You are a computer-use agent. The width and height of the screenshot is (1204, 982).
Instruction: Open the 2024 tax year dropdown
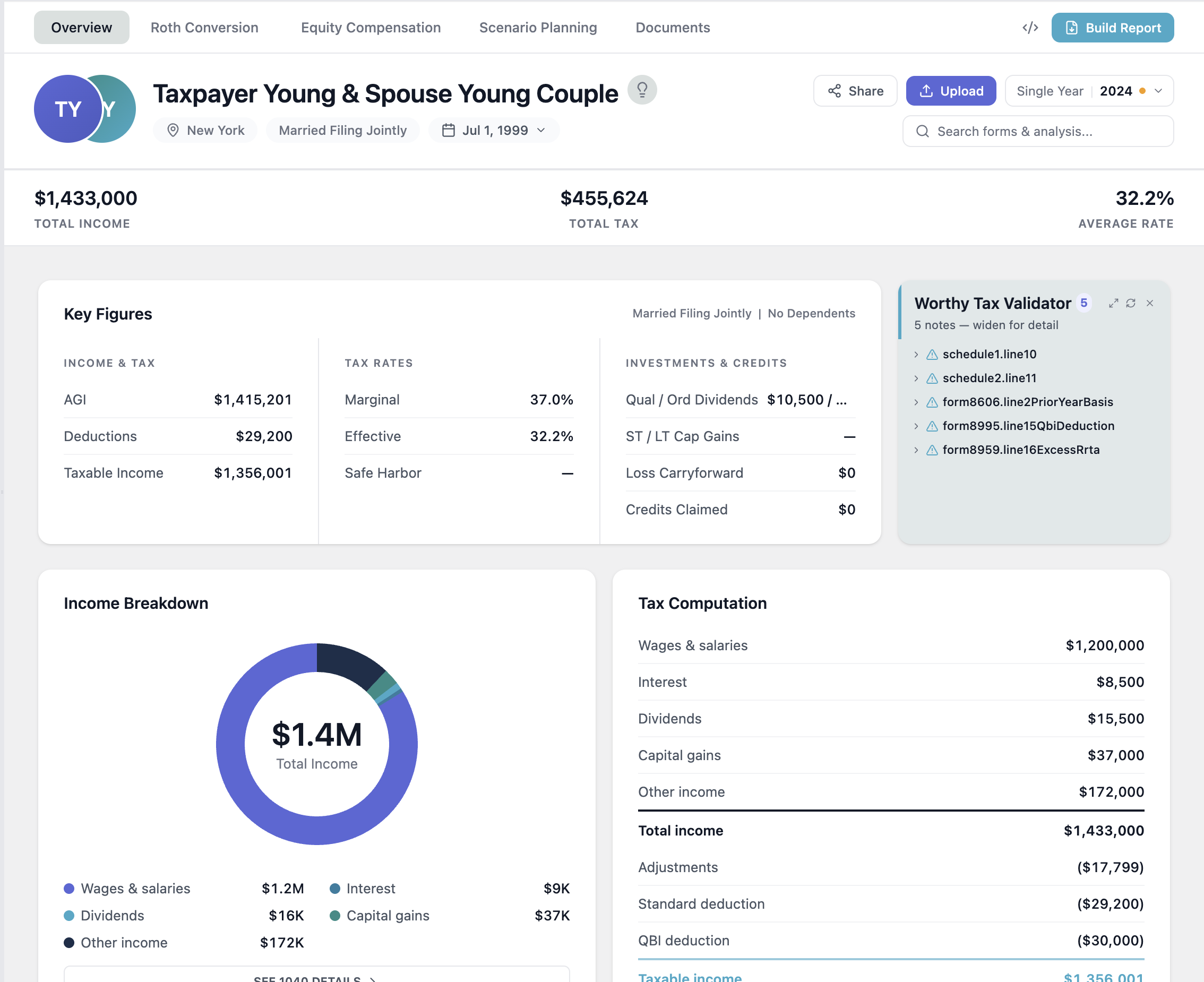[x=1158, y=91]
